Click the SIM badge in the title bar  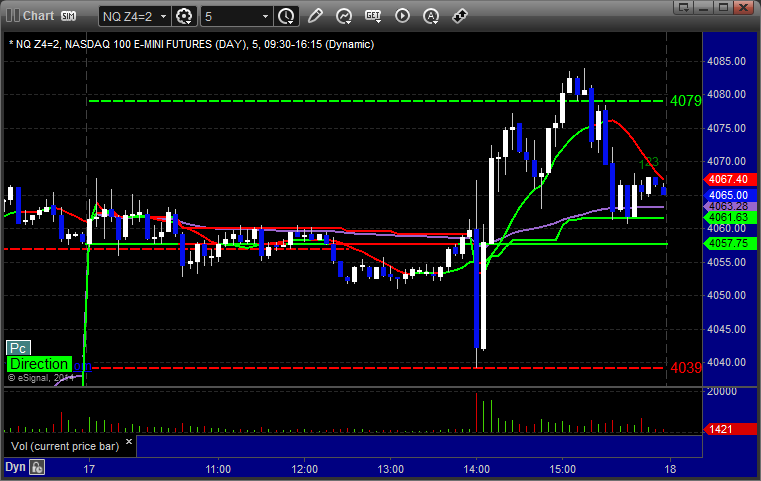(x=68, y=16)
